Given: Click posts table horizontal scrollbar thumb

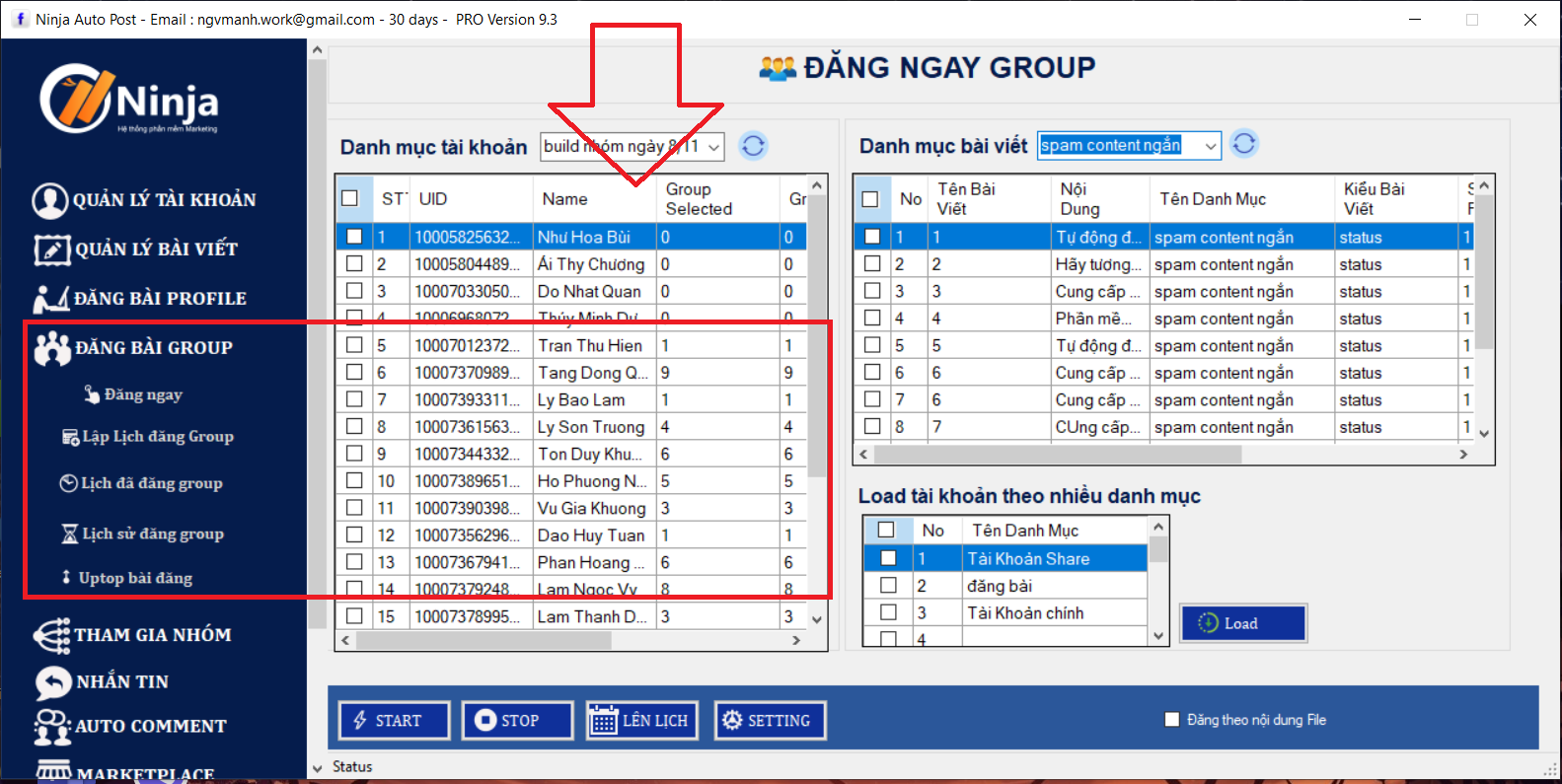Looking at the screenshot, I should (1058, 455).
